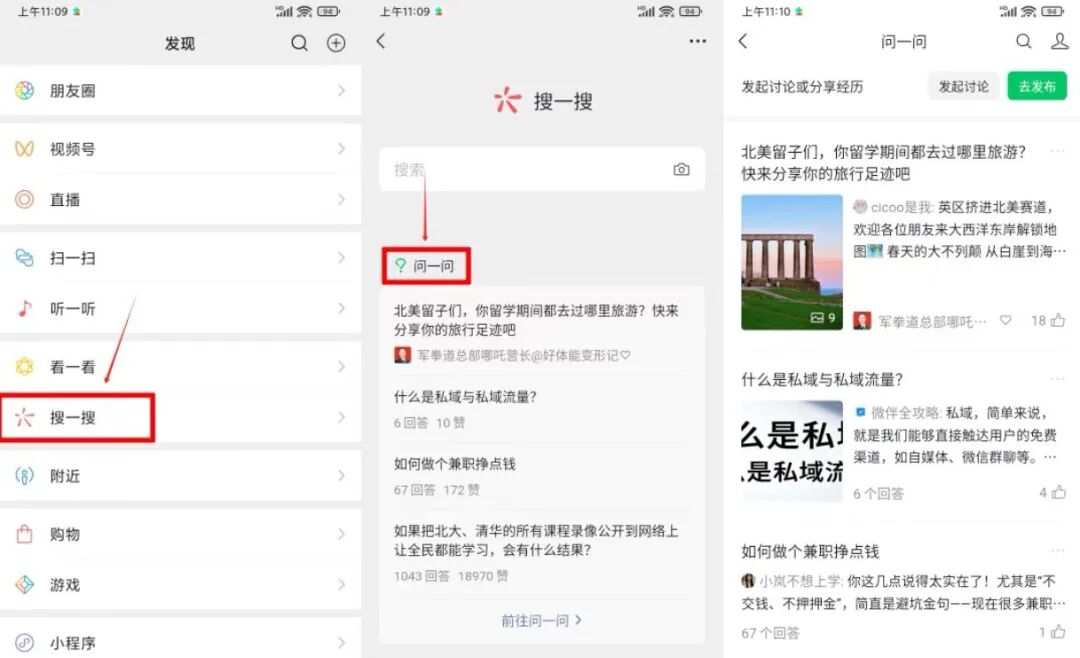This screenshot has height=658, width=1080.
Task: Open the three-dot menu on 搜一搜 screen
Action: 698,41
